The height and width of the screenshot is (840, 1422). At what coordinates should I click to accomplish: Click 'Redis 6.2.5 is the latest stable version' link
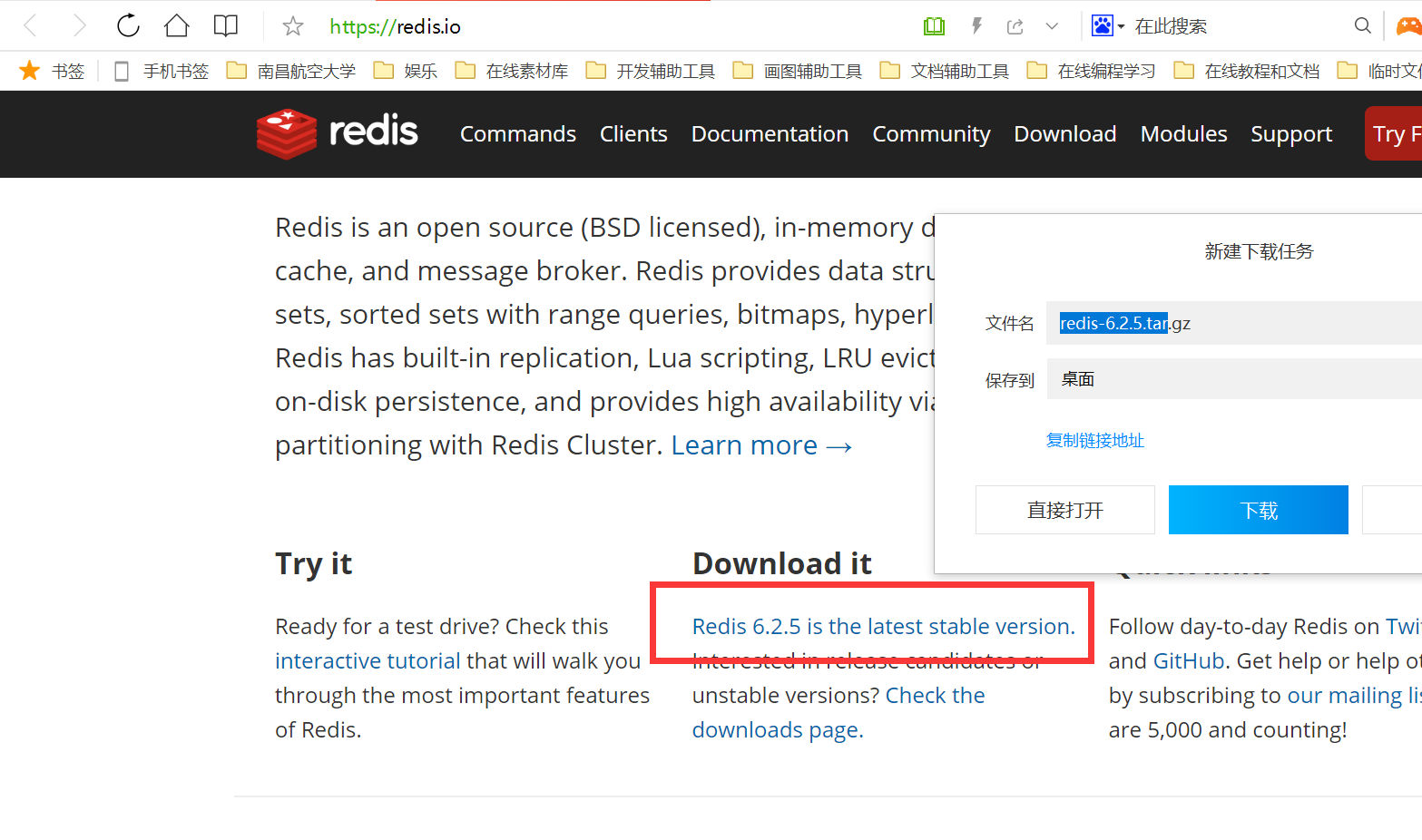tap(884, 627)
